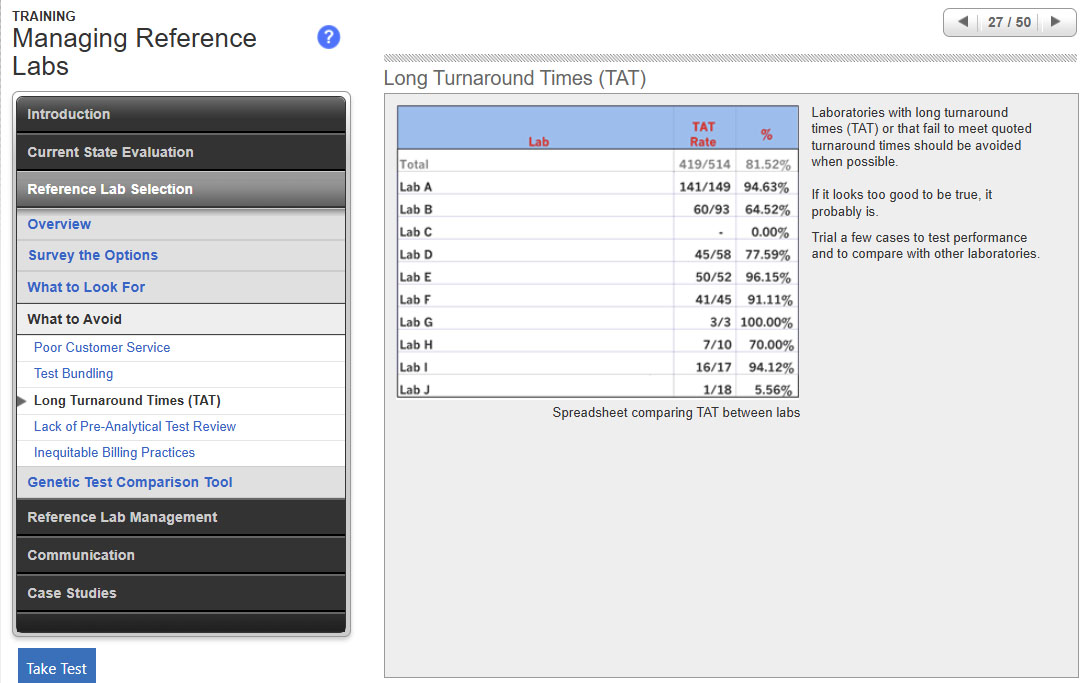Select Long Turnaround Times (TAT) page

coord(127,400)
